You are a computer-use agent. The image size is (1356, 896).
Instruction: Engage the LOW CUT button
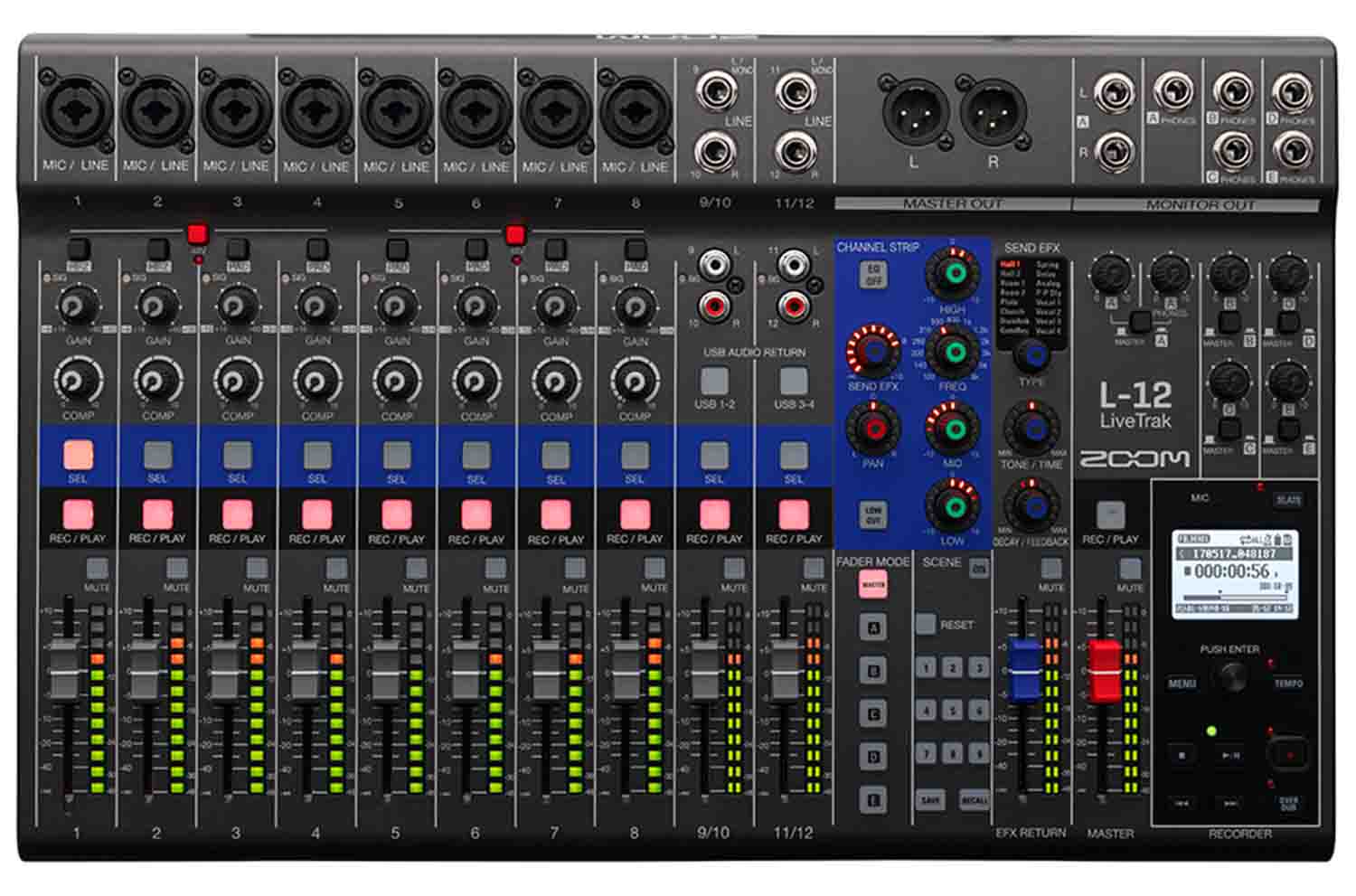872,513
